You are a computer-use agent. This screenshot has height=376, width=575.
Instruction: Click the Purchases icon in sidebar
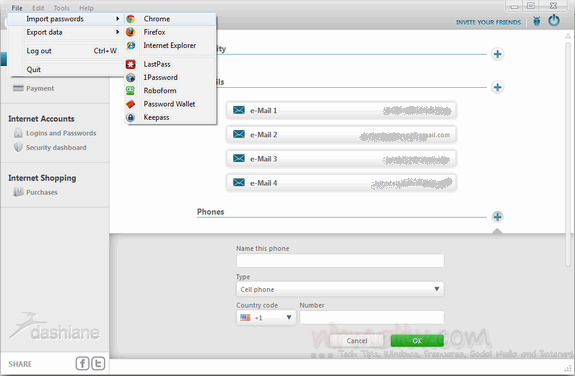pyautogui.click(x=18, y=192)
